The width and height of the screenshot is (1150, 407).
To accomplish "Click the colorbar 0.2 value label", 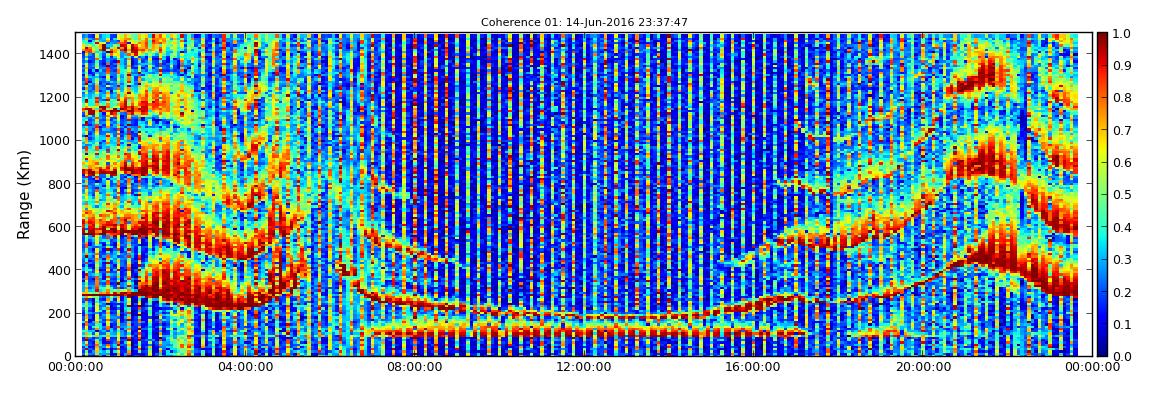I will click(x=1121, y=292).
